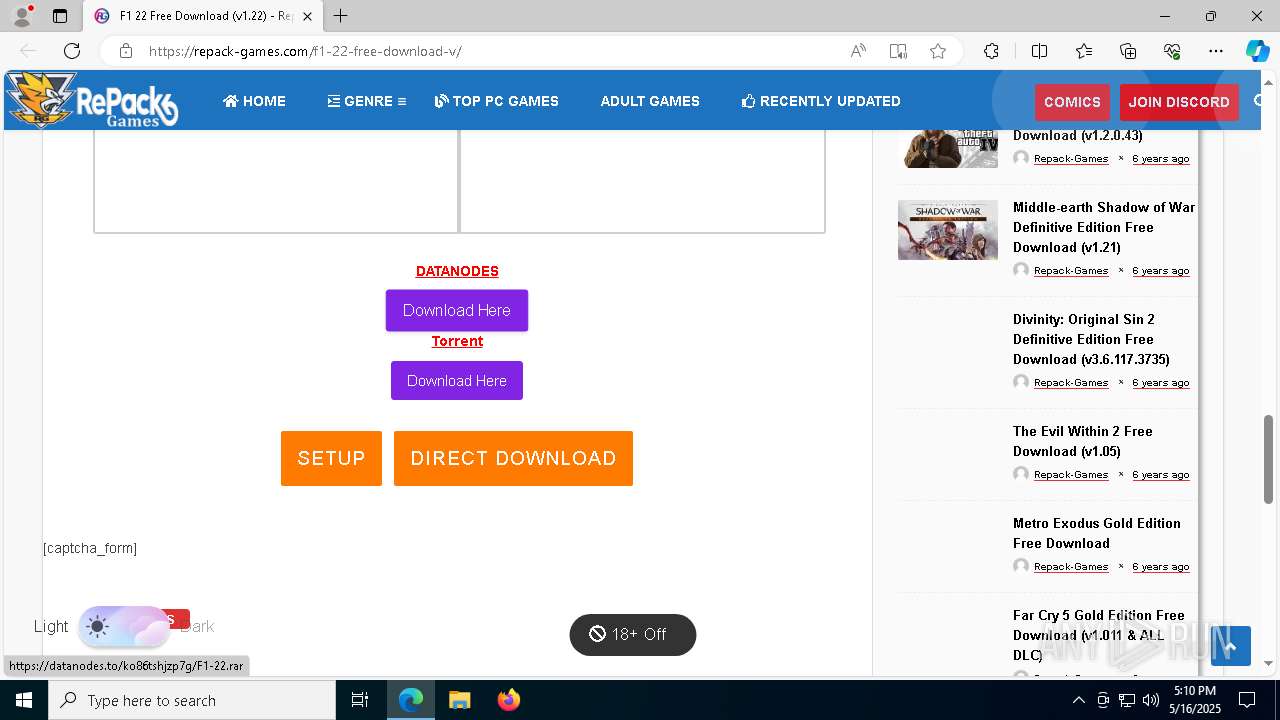This screenshot has height=720, width=1280.
Task: Open Favorites list icon
Action: (1084, 51)
